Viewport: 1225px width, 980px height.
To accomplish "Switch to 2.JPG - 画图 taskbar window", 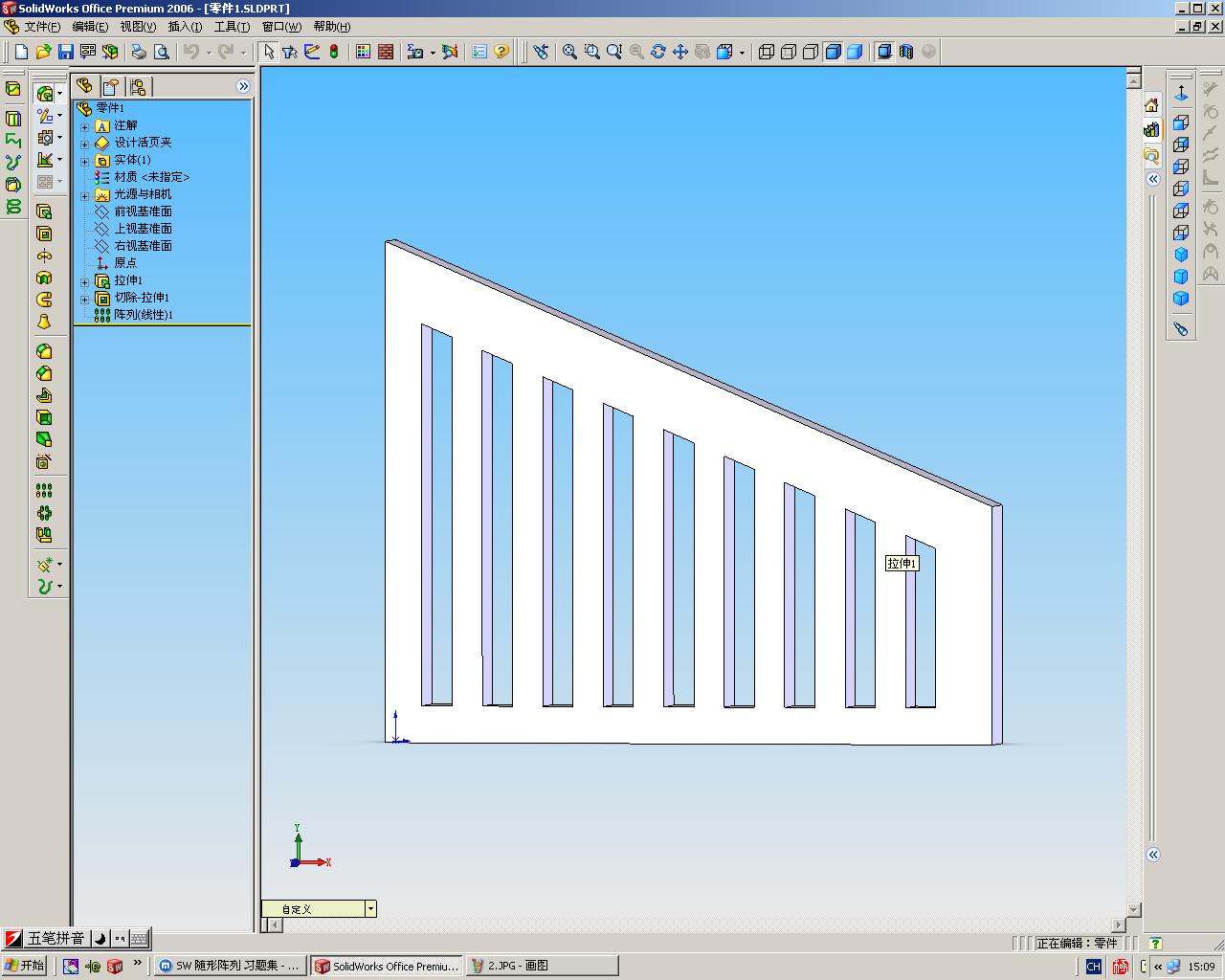I will (x=542, y=966).
